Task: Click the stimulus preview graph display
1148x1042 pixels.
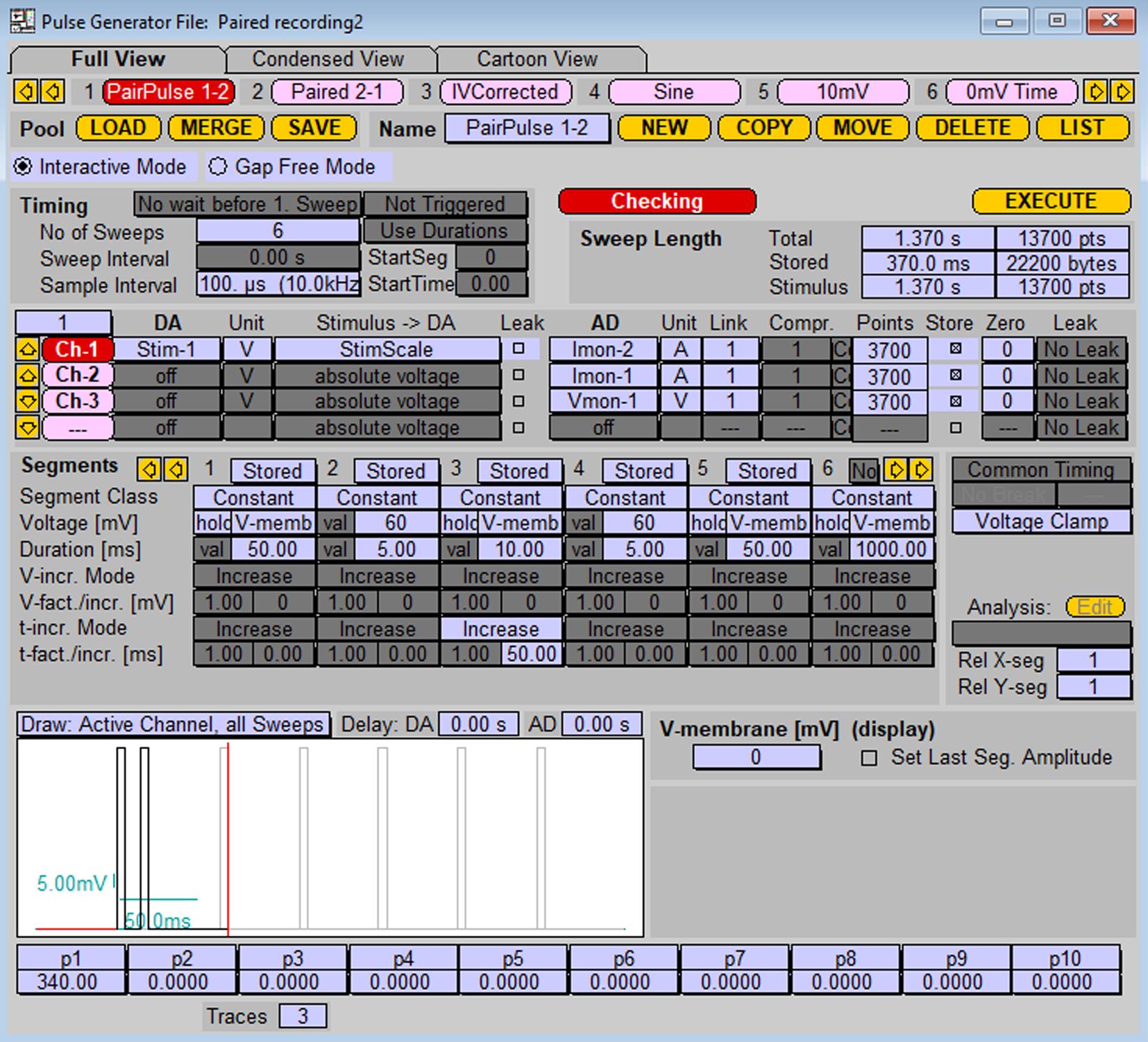Action: 330,838
